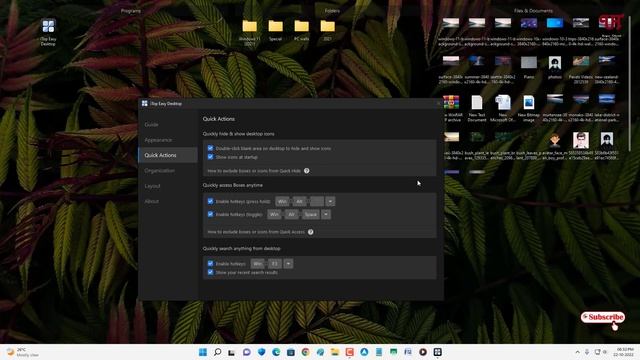Open weather widget on the taskbar
The width and height of the screenshot is (640, 360).
coord(22,352)
